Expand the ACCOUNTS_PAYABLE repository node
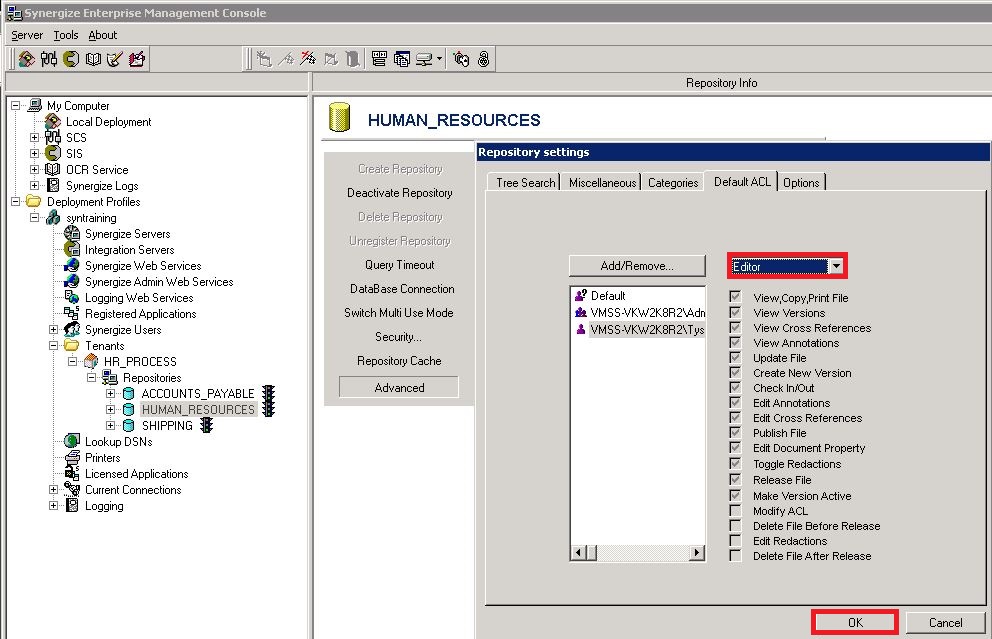992x639 pixels. (111, 394)
